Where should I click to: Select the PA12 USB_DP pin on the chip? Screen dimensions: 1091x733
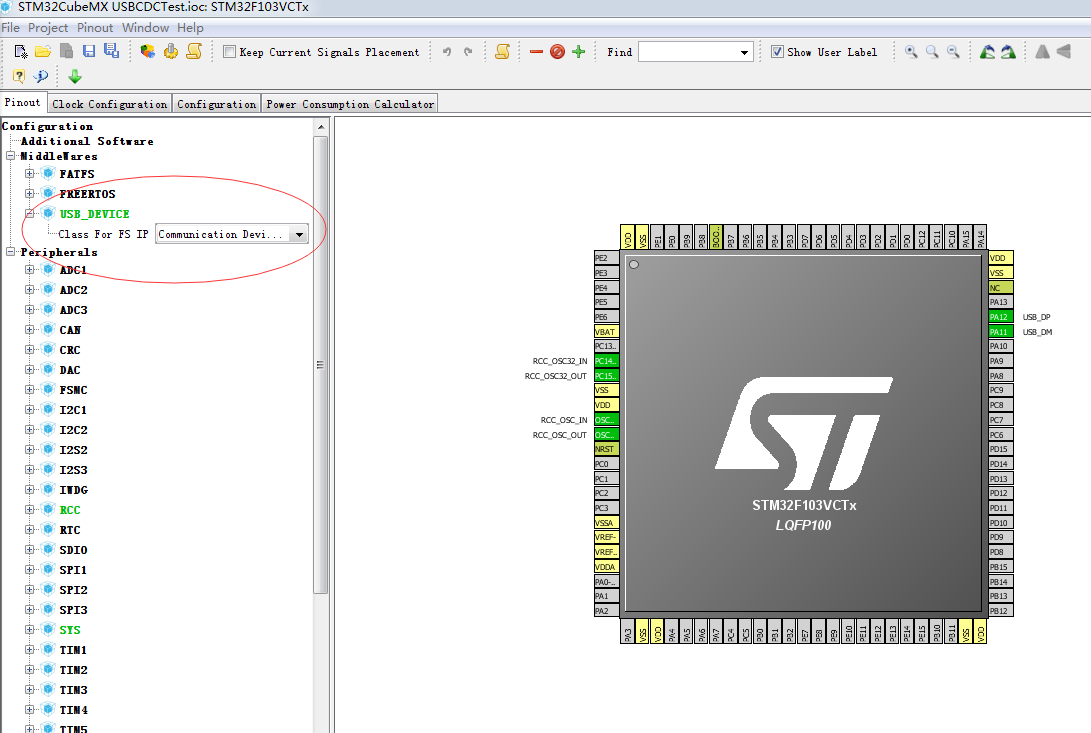(1000, 316)
